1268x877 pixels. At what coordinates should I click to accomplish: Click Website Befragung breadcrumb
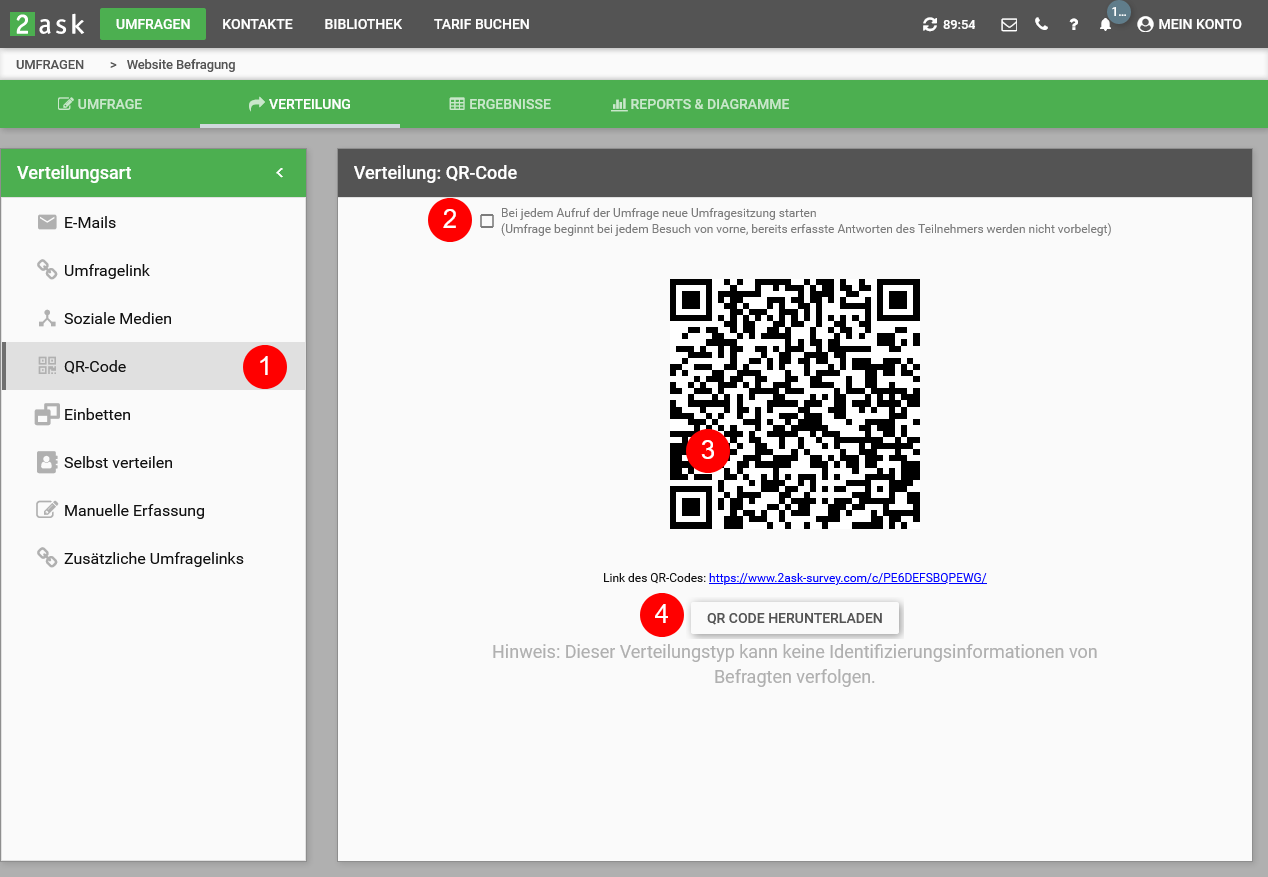[x=181, y=65]
